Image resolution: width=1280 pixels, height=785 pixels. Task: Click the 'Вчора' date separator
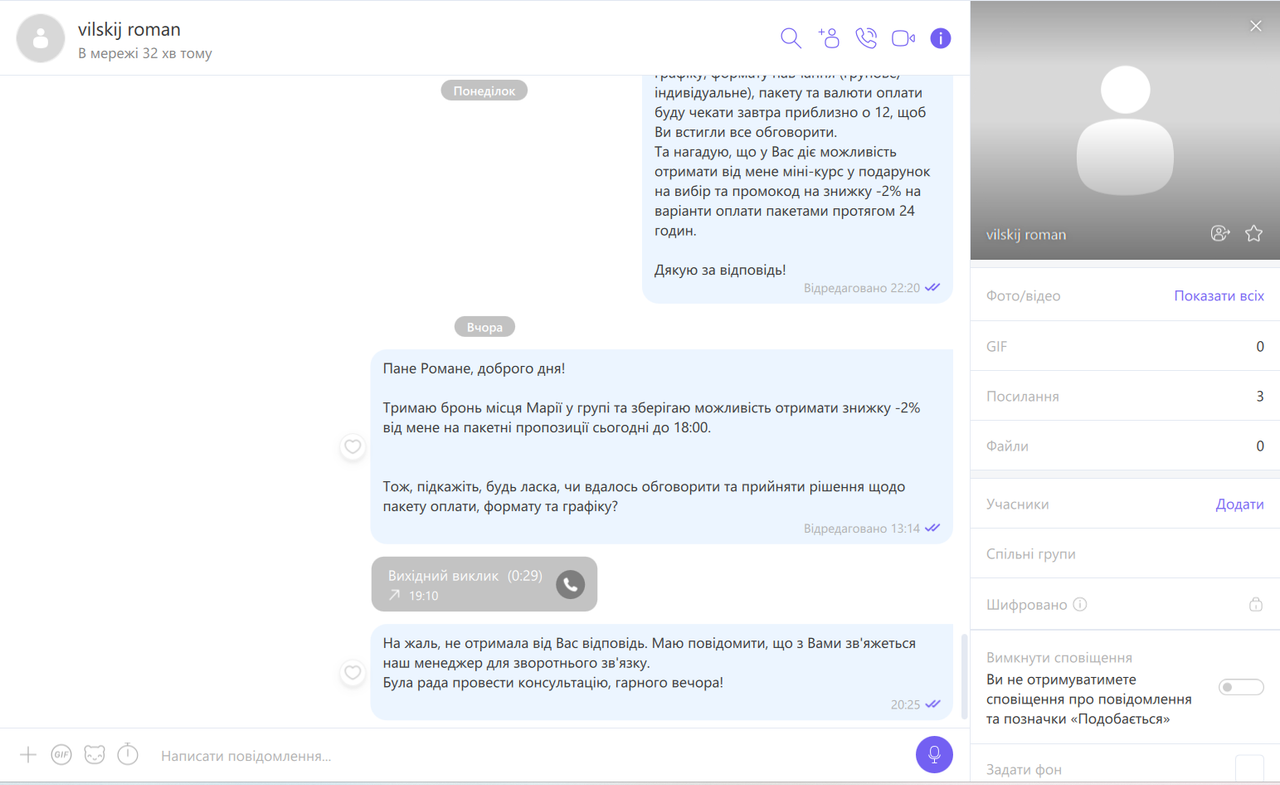(484, 327)
